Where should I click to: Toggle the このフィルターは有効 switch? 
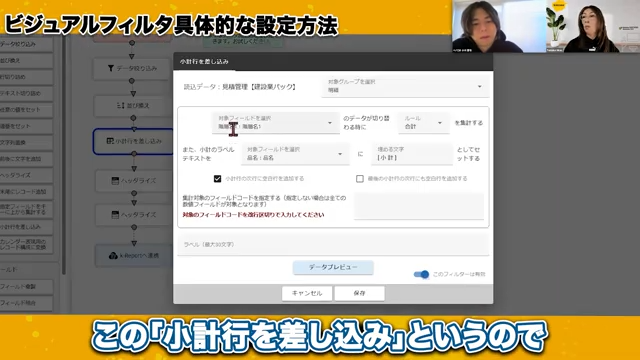(421, 274)
